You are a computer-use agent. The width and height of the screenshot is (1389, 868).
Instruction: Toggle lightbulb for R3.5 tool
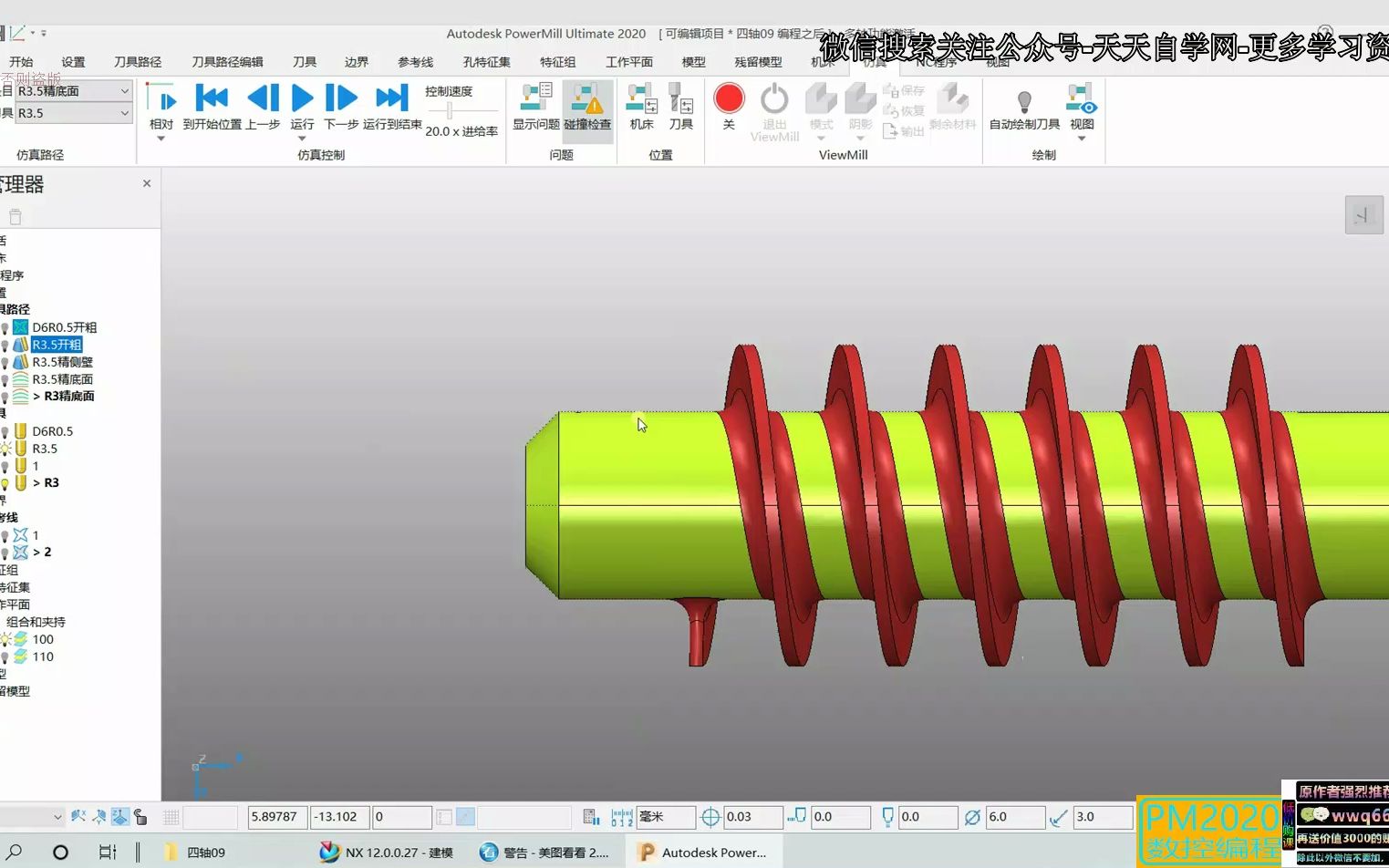coord(5,449)
